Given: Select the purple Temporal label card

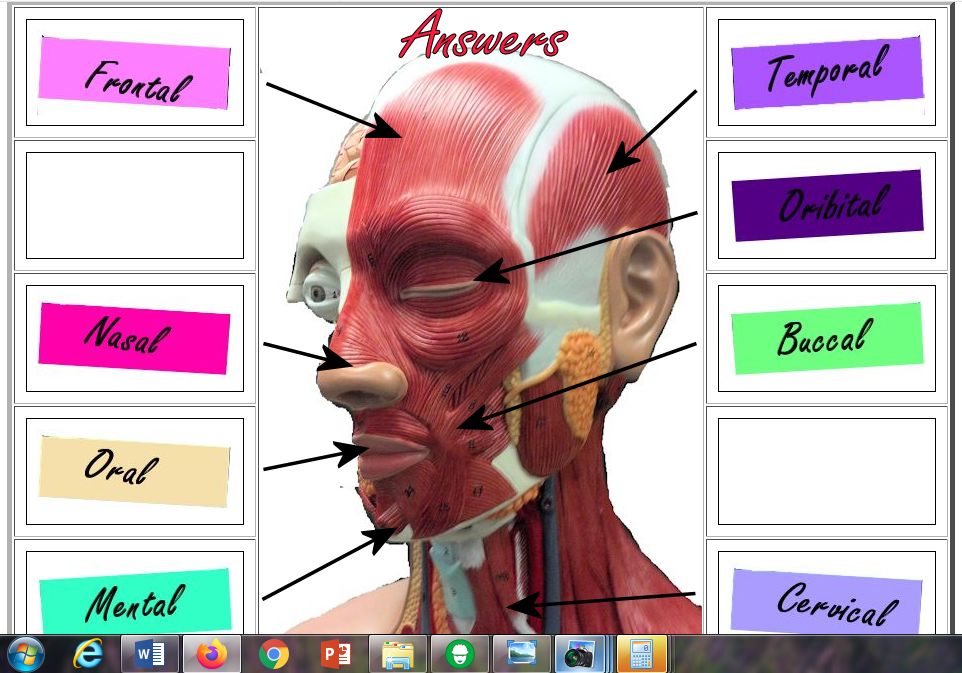Looking at the screenshot, I should click(x=827, y=73).
